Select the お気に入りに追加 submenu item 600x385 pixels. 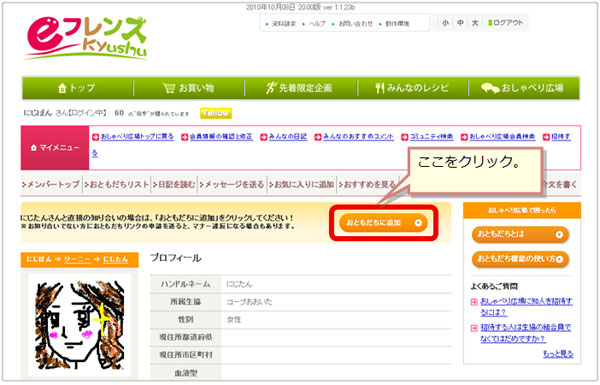tap(302, 184)
